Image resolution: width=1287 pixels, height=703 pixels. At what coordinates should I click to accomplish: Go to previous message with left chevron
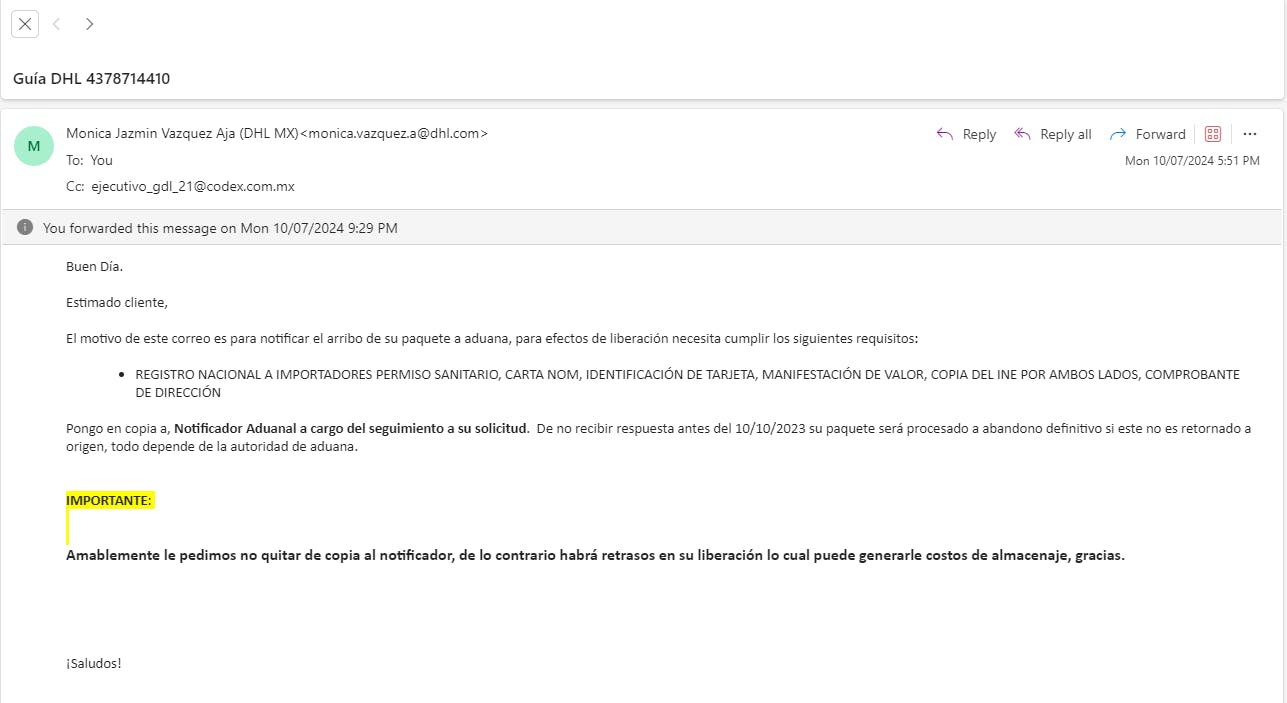click(57, 24)
